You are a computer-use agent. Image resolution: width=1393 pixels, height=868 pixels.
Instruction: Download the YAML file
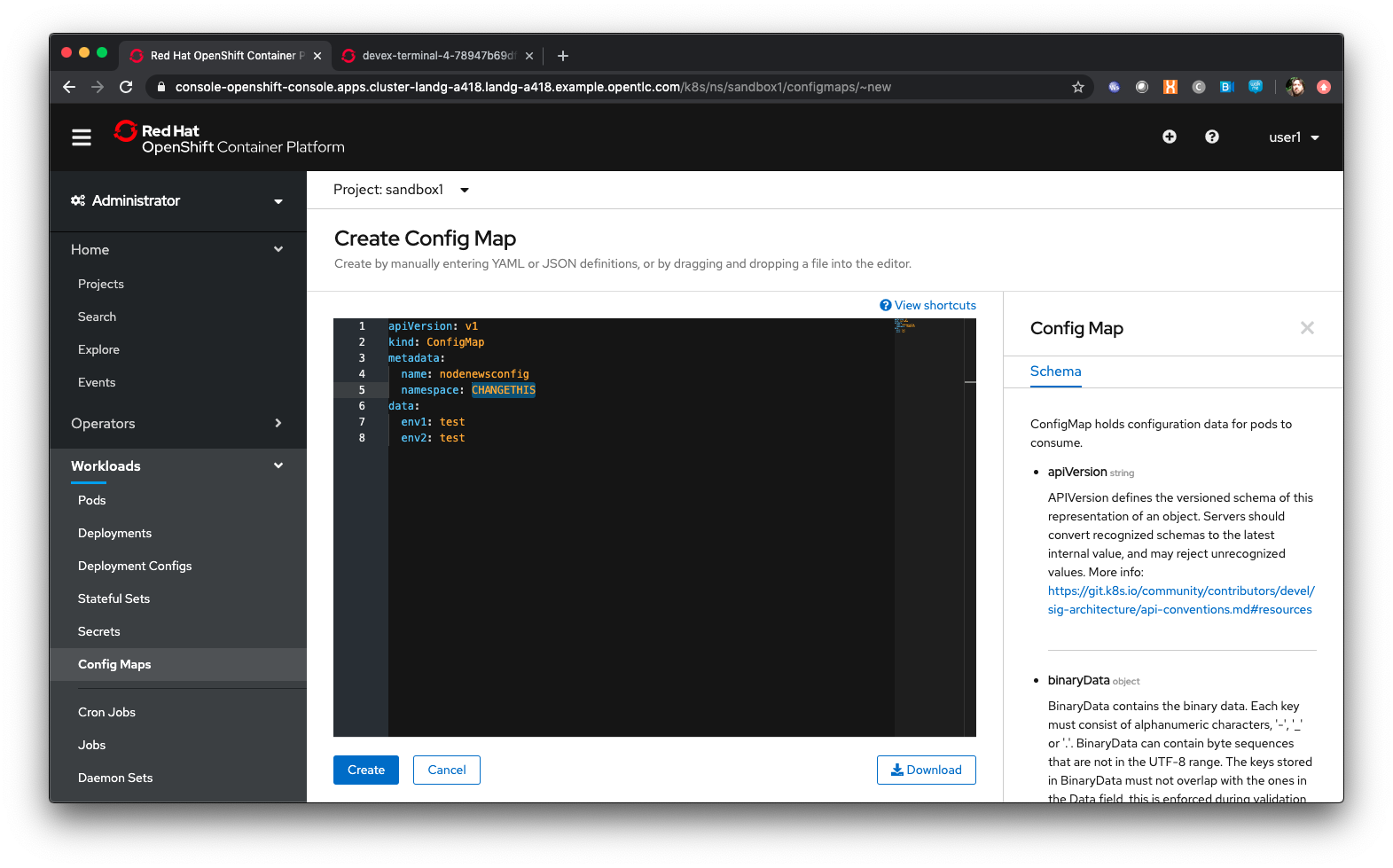(927, 770)
